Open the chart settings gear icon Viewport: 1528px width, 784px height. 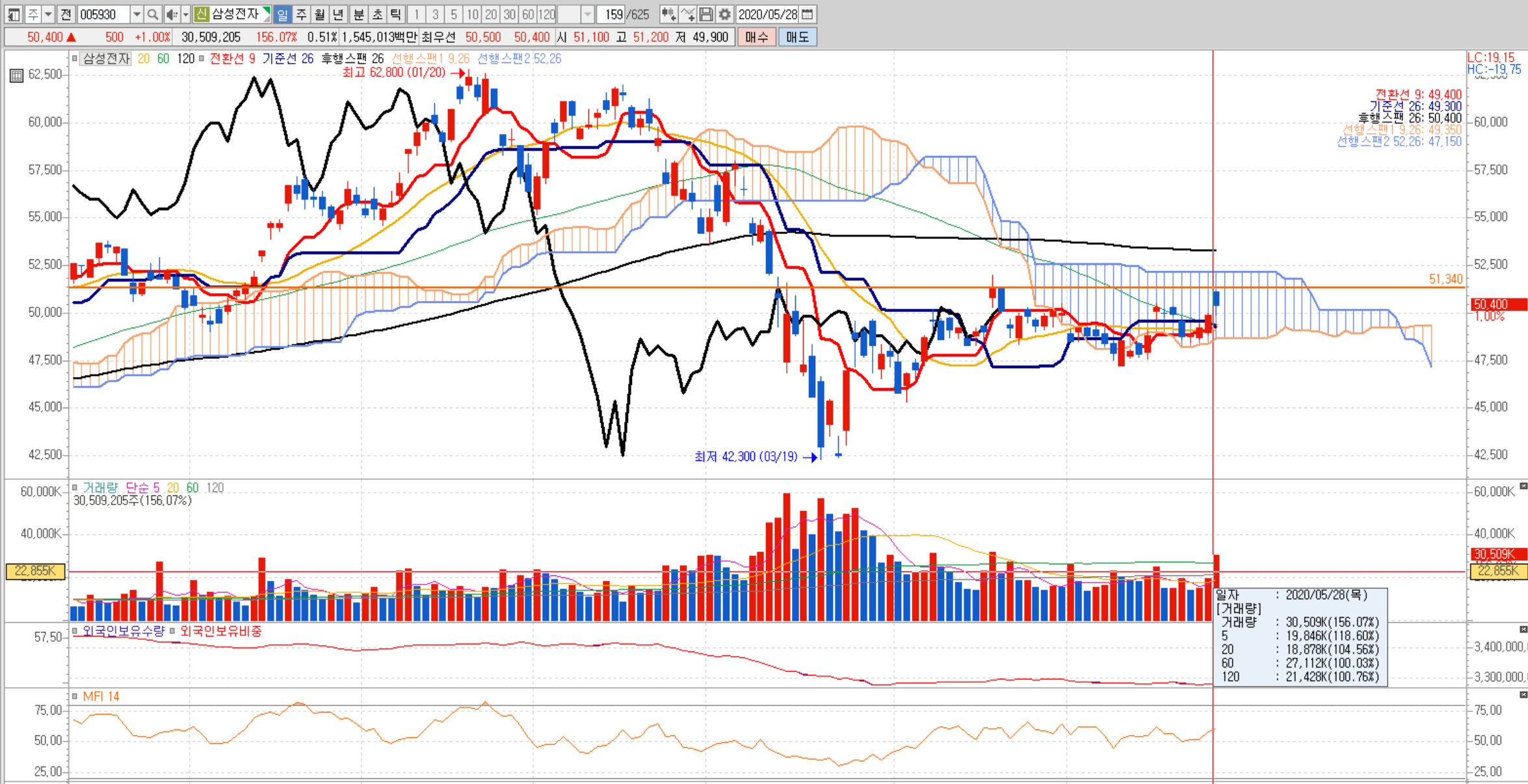pos(725,14)
